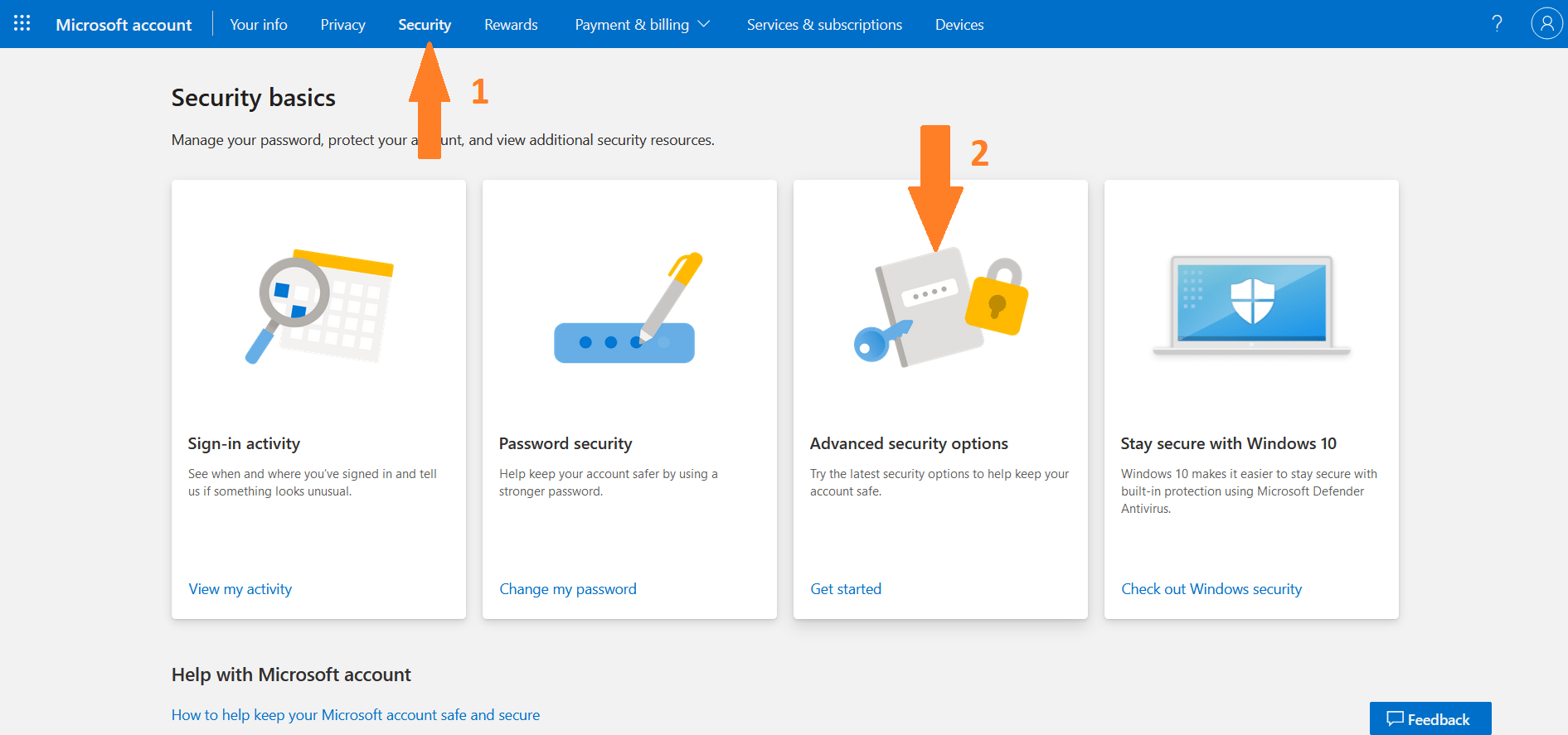
Task: Open the account profile avatar icon
Action: (x=1546, y=23)
